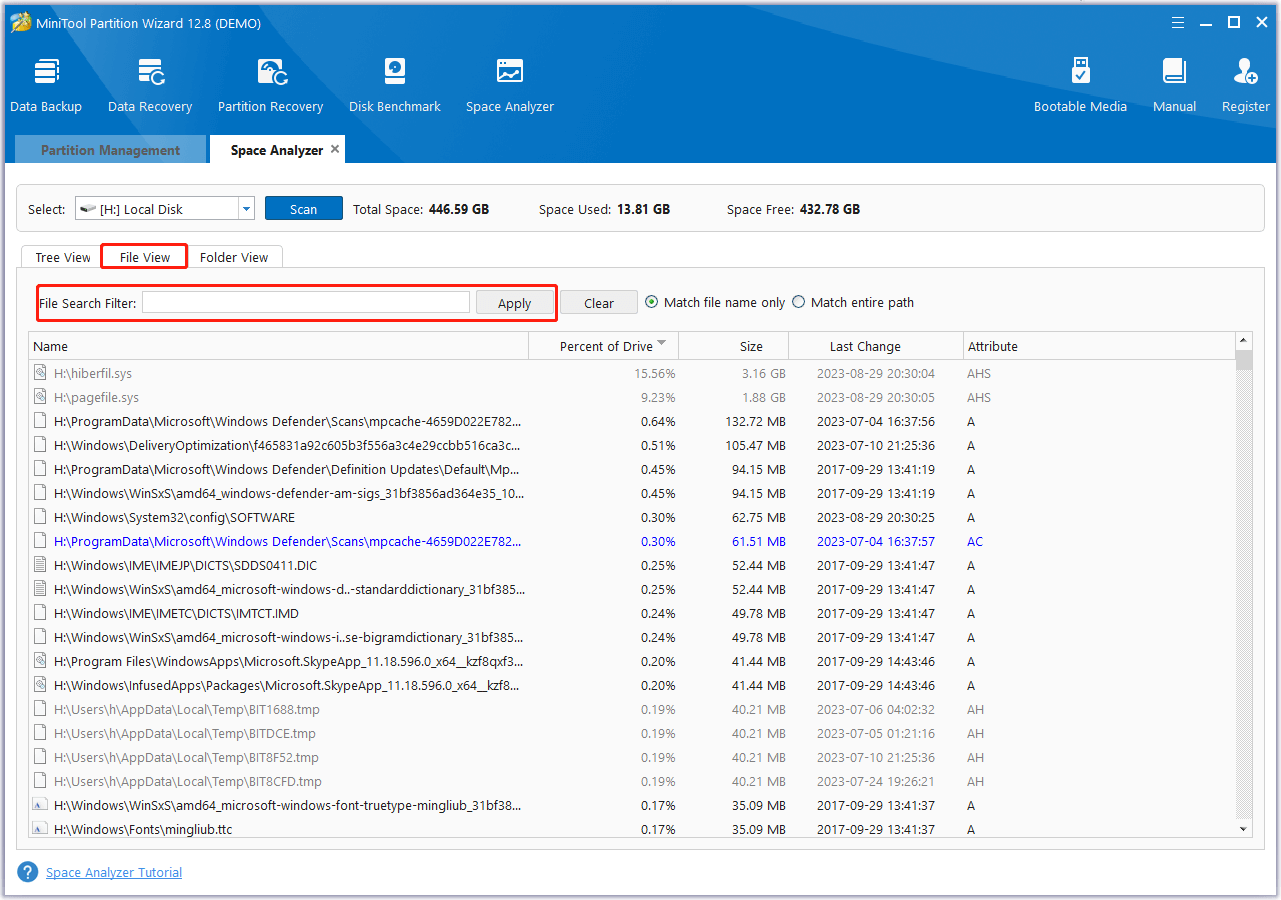Select the bigramdictionary WinSxS row

coord(632,637)
